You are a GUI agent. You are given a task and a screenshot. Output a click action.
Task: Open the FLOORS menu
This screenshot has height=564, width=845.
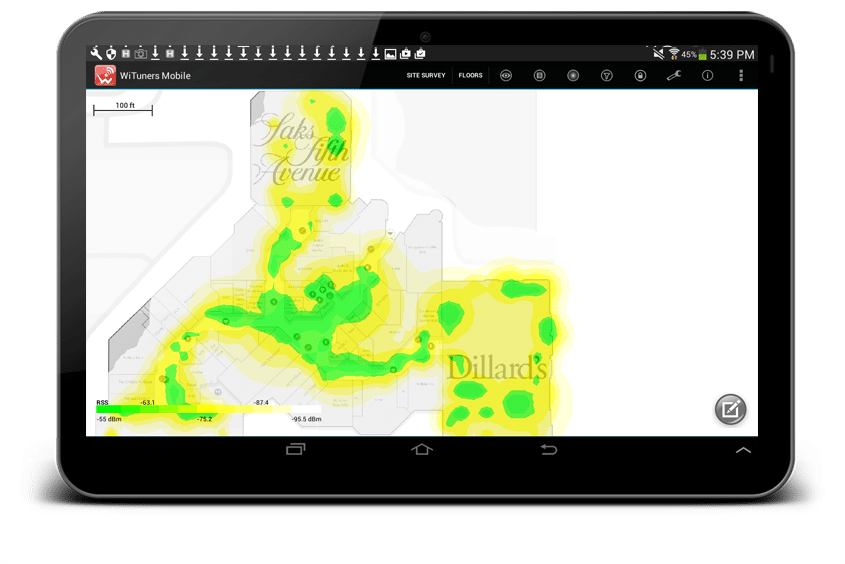(x=470, y=75)
